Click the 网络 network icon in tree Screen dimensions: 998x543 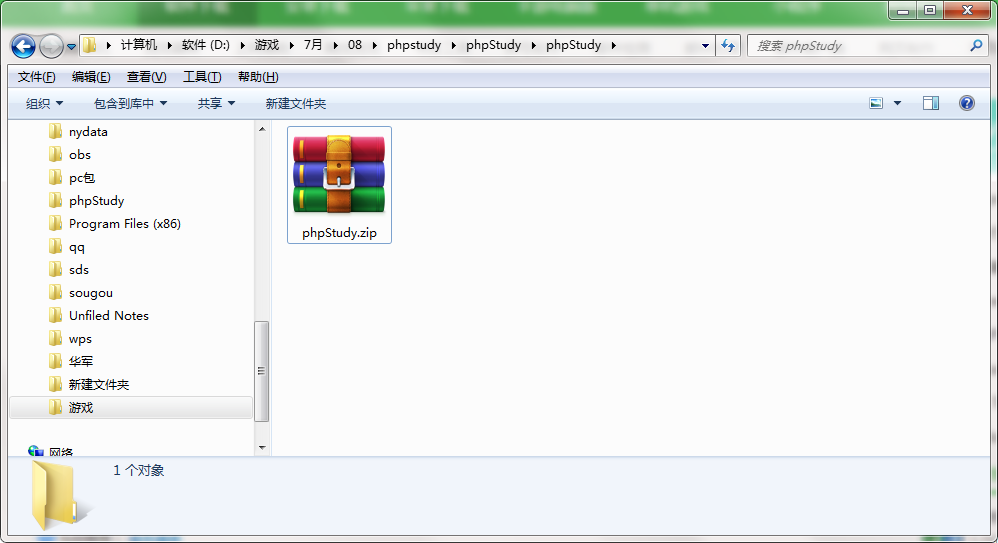coord(36,451)
